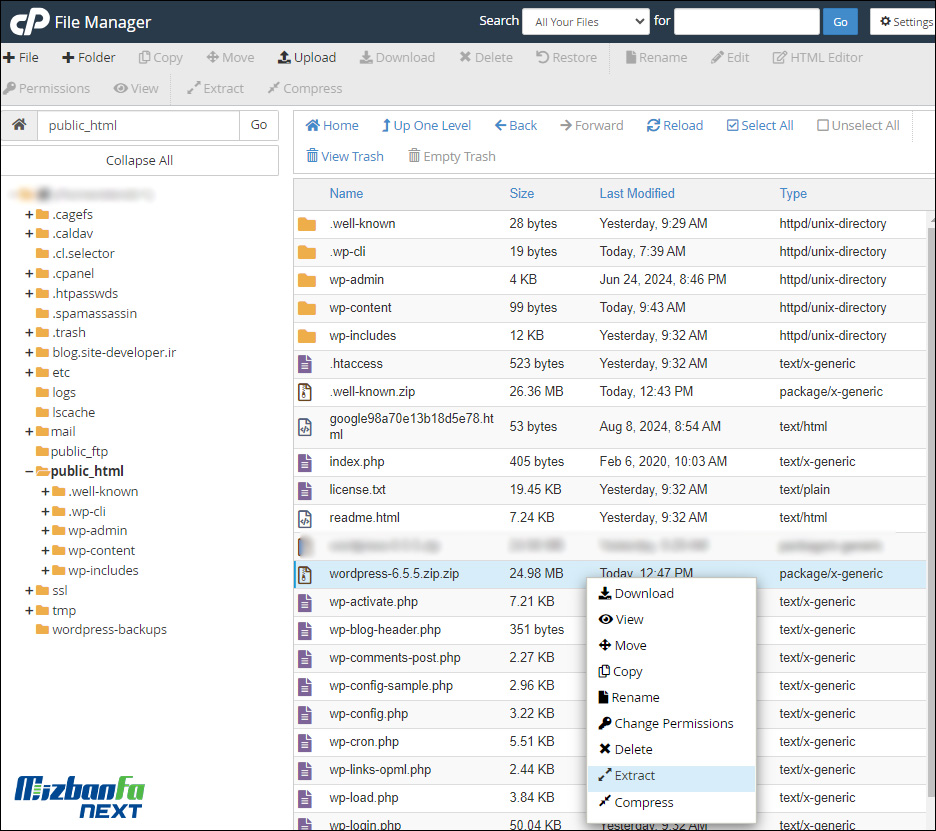Click the Restore toolbar button
This screenshot has height=831, width=936.
tap(566, 57)
